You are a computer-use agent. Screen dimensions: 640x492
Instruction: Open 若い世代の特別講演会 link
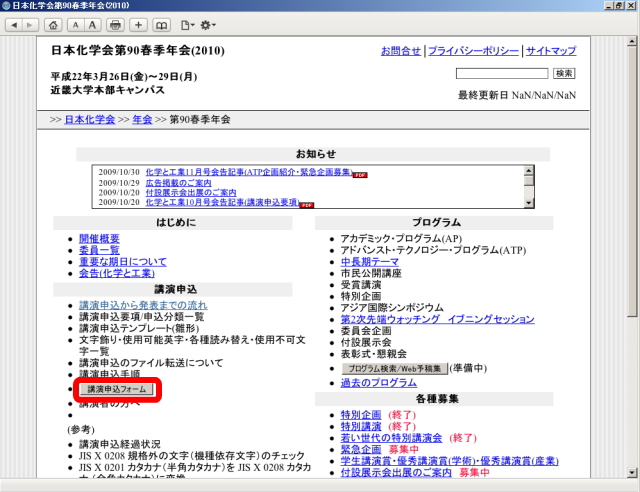(391, 438)
